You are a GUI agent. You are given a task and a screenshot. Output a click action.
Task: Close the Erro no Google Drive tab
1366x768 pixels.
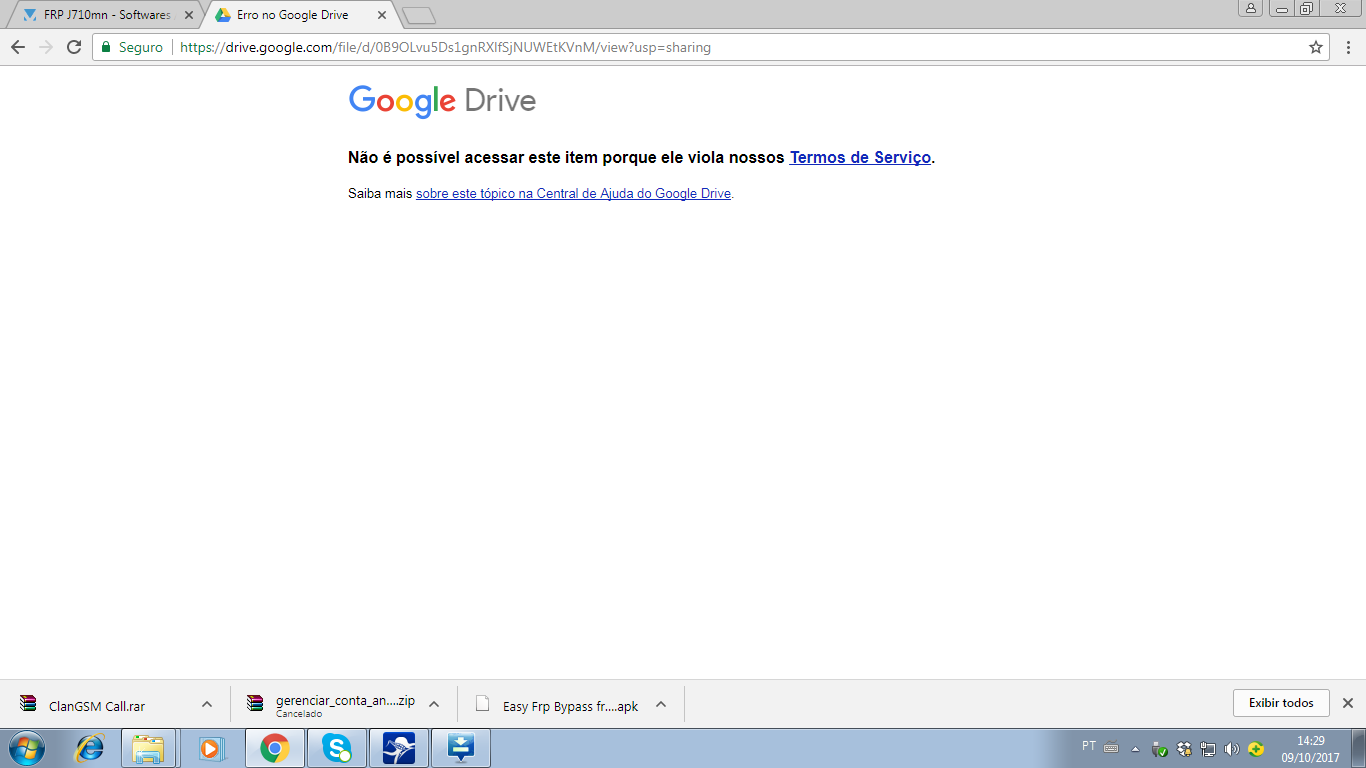(382, 15)
